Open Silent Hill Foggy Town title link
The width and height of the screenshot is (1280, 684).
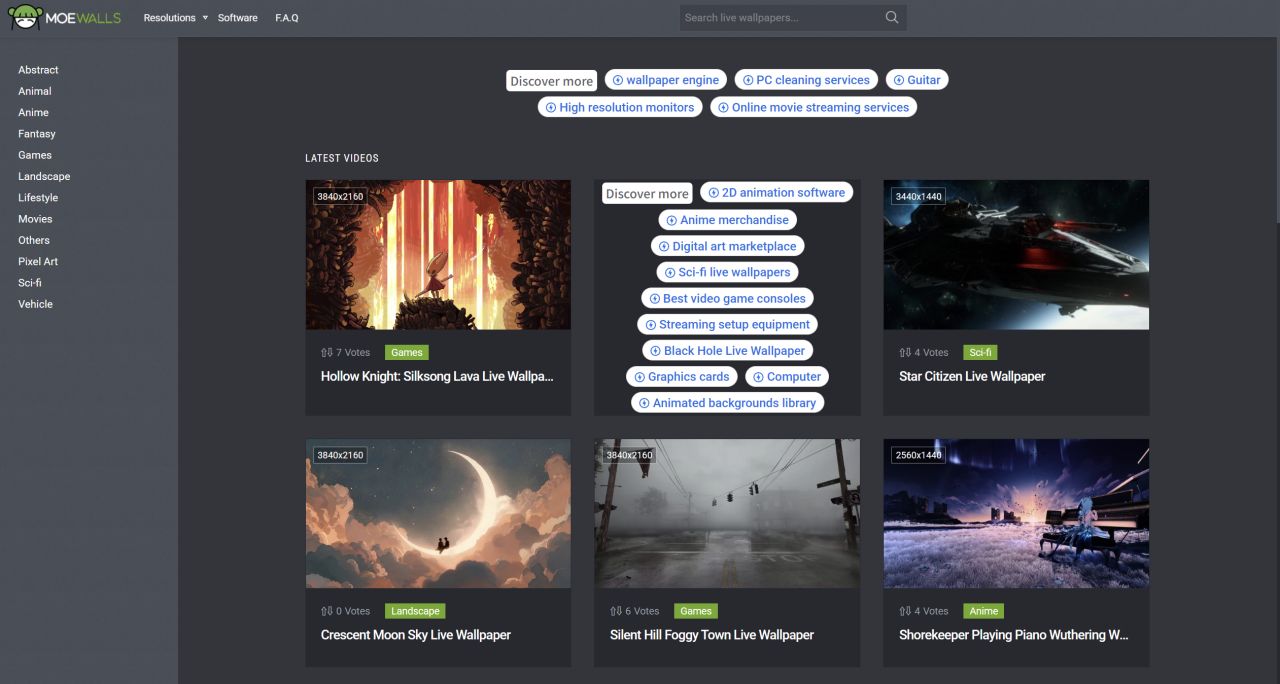(712, 635)
